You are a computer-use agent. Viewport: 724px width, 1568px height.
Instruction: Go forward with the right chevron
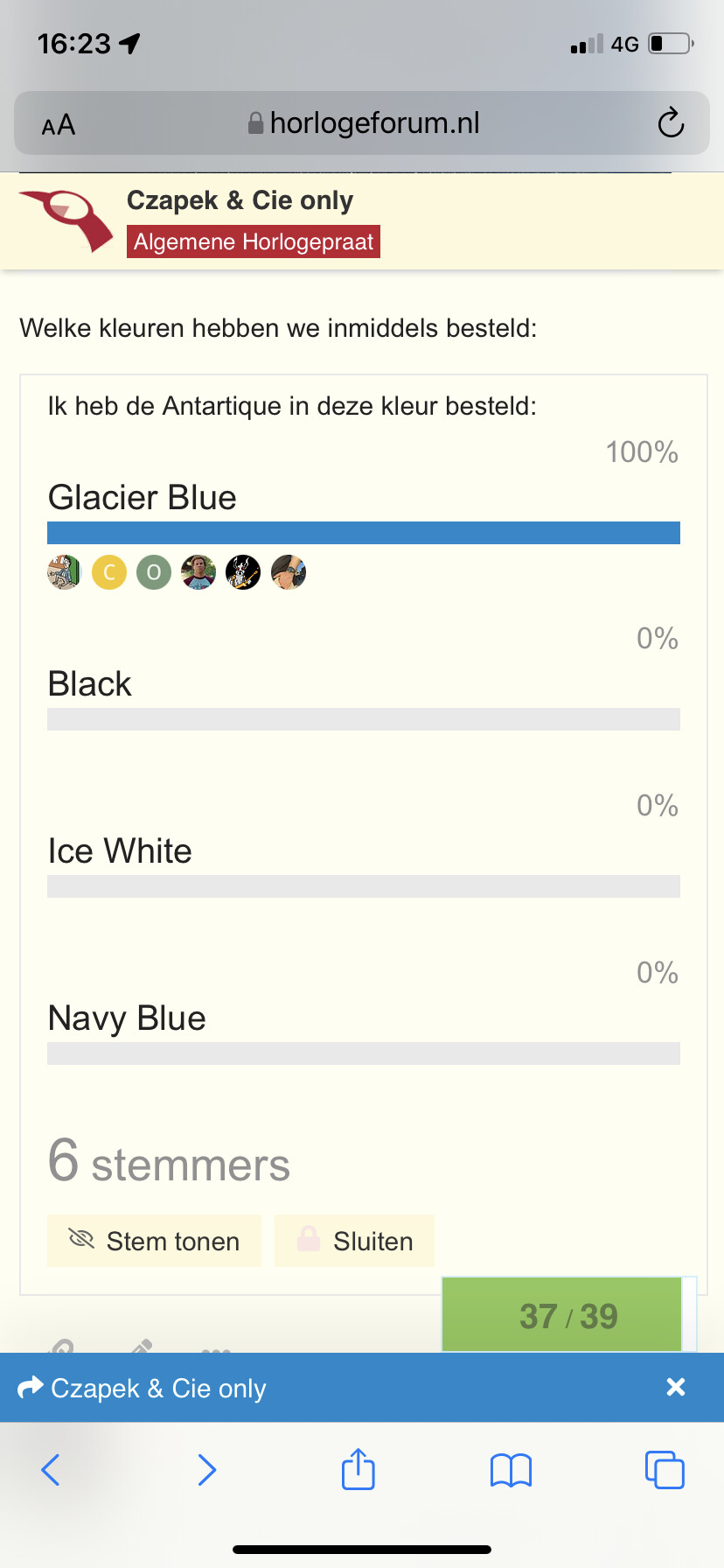click(206, 1469)
